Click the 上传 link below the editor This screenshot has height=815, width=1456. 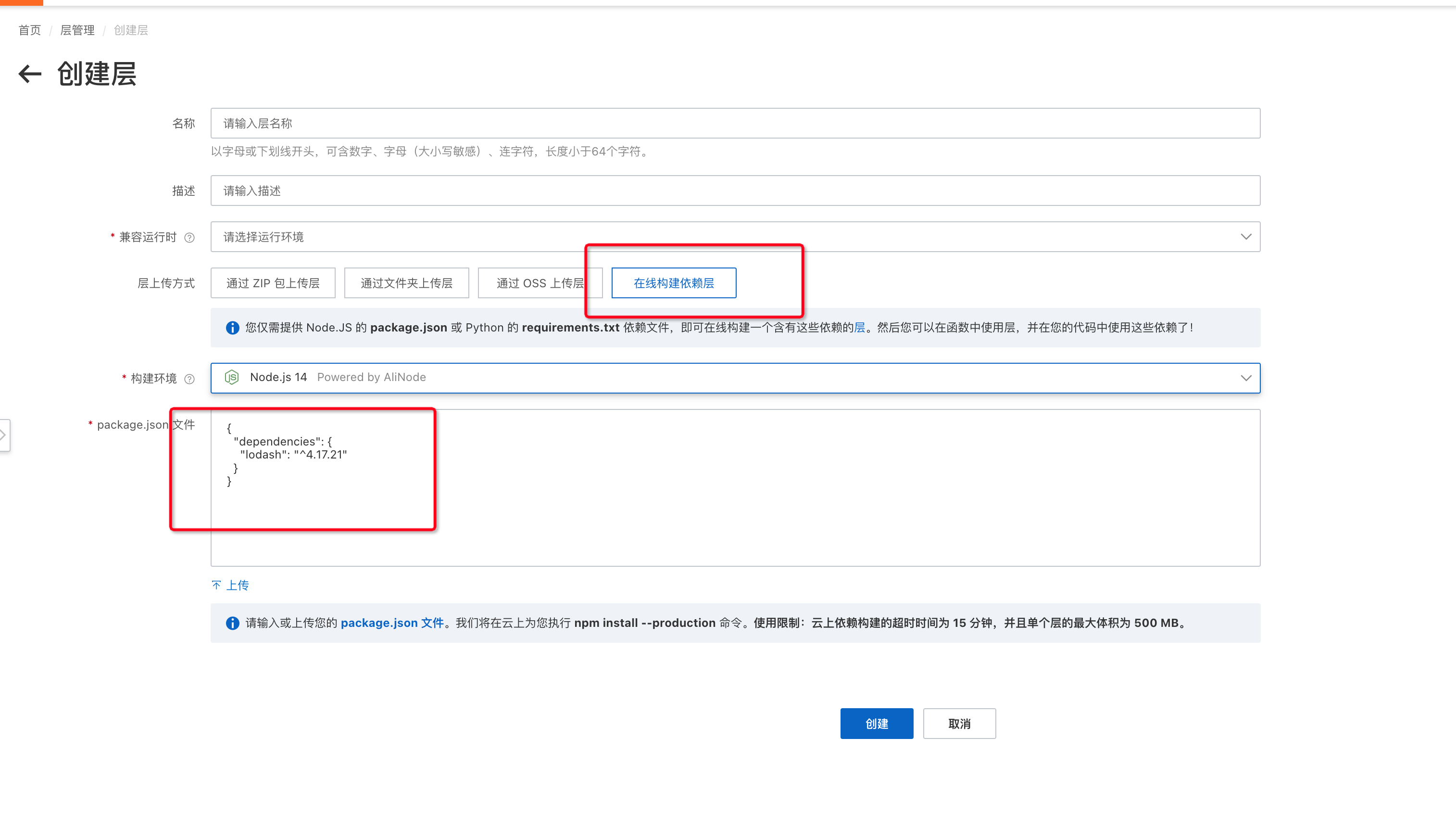pos(238,585)
